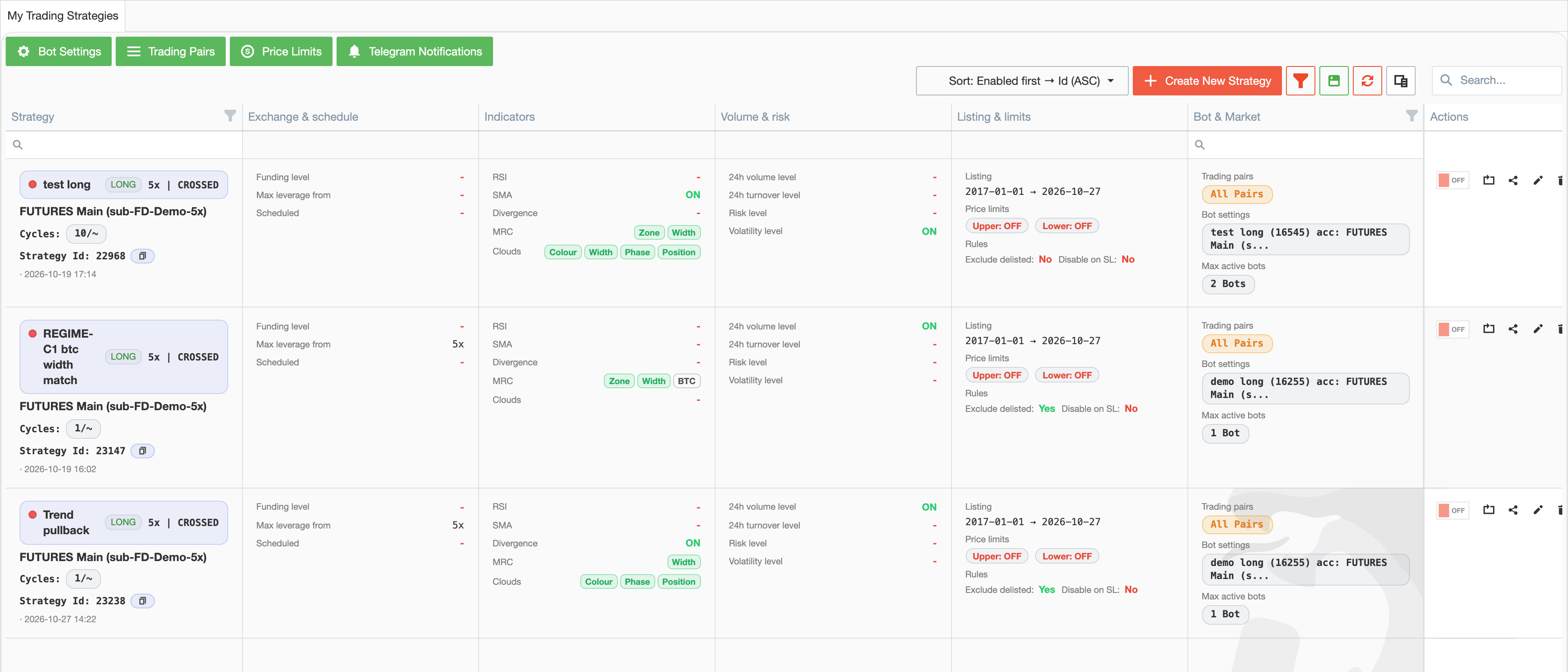Click Strategy column filter search box
The image size is (1568, 672).
pyautogui.click(x=123, y=144)
